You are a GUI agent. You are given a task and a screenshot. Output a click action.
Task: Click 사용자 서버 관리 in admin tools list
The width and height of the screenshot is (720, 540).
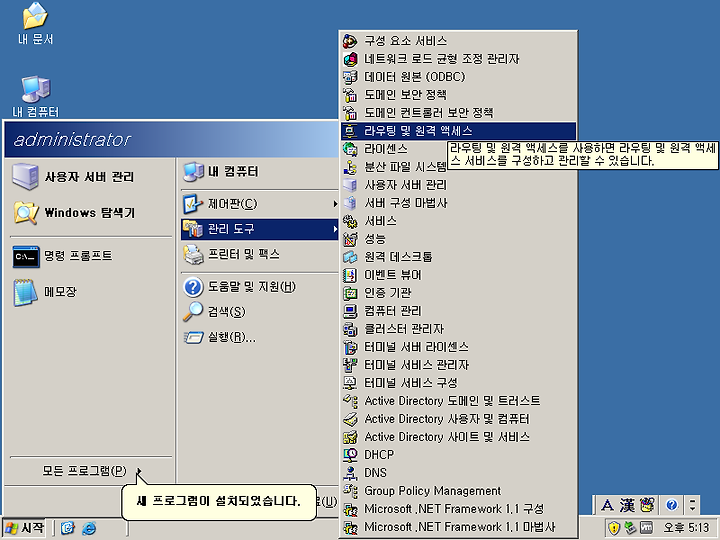pos(458,185)
